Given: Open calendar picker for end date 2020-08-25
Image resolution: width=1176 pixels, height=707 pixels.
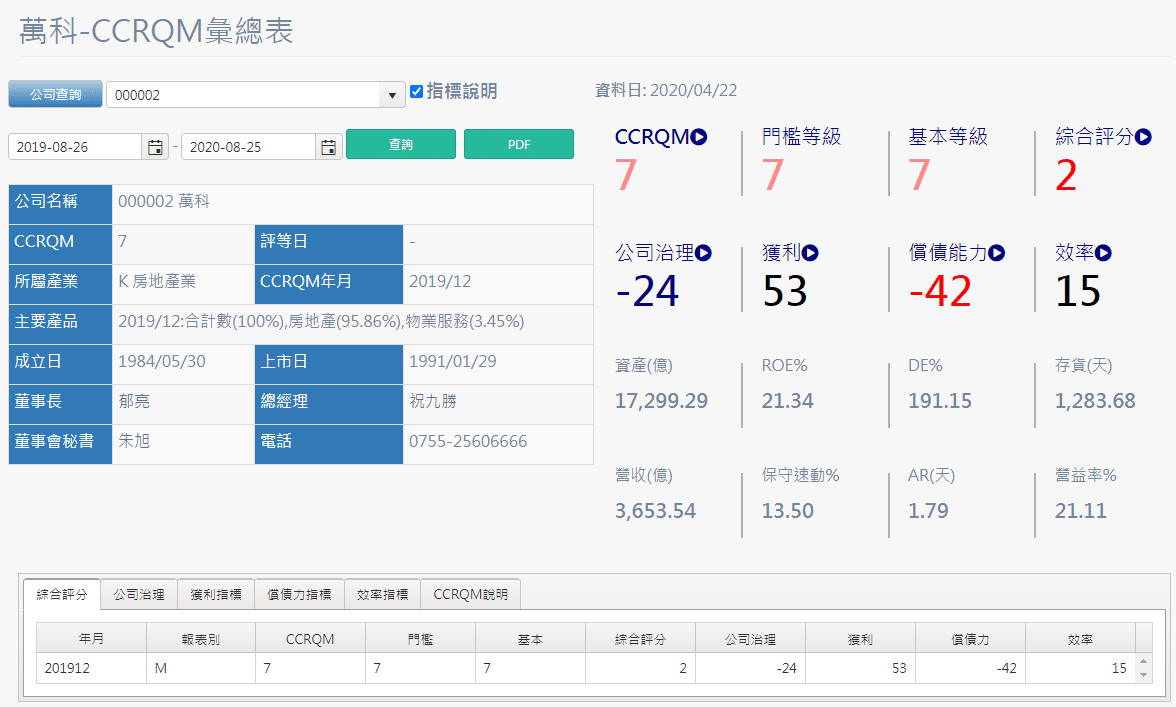Looking at the screenshot, I should pyautogui.click(x=328, y=147).
